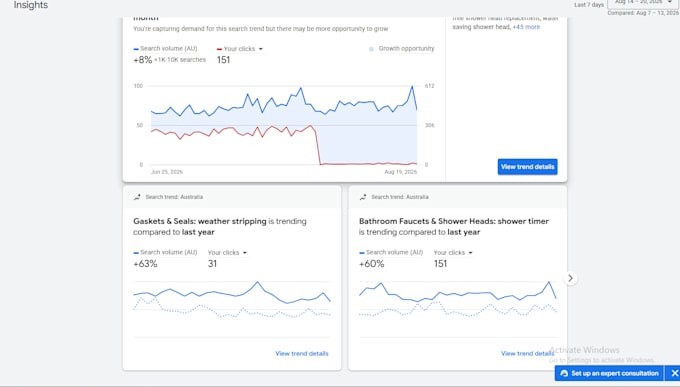
Task: Click the +60% search volume value
Action: point(372,264)
